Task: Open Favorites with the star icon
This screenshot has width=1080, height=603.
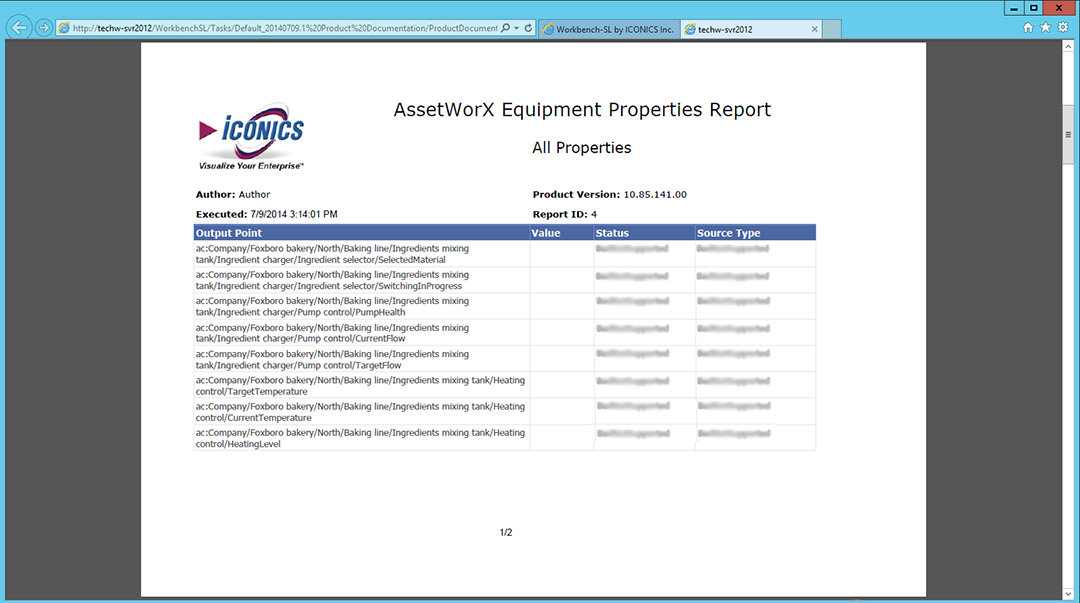Action: point(1045,28)
